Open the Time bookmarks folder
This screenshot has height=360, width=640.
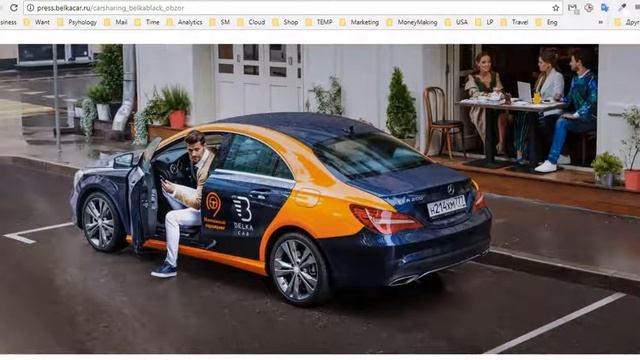pos(147,22)
